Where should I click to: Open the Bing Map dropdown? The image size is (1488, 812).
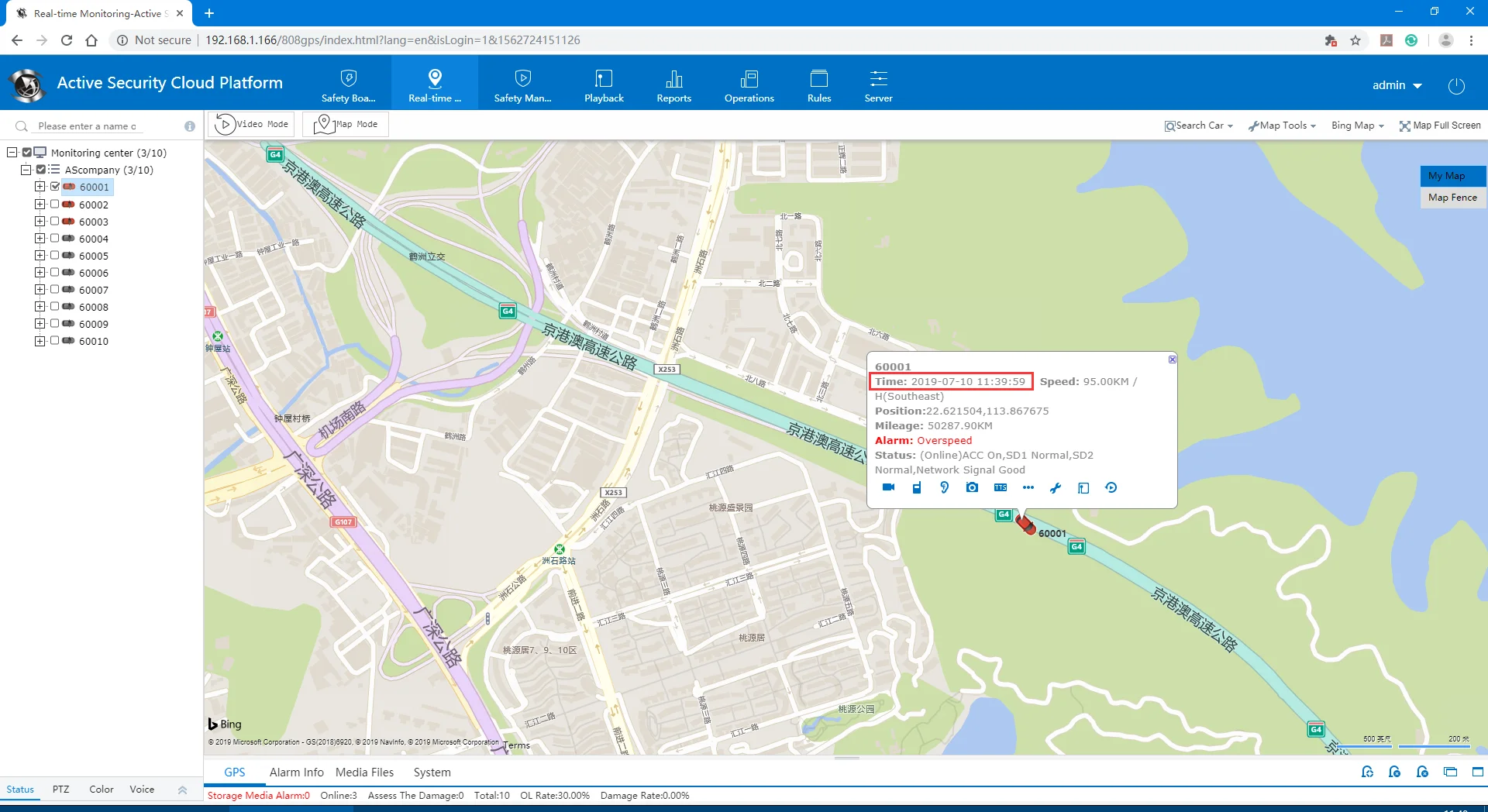click(1356, 125)
